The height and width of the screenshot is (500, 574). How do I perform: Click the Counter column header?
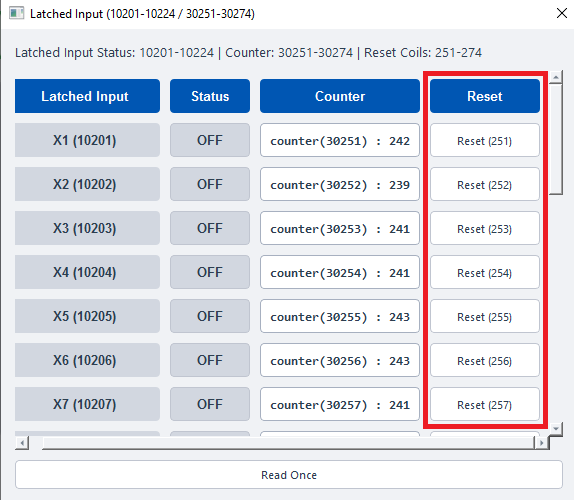(x=340, y=96)
